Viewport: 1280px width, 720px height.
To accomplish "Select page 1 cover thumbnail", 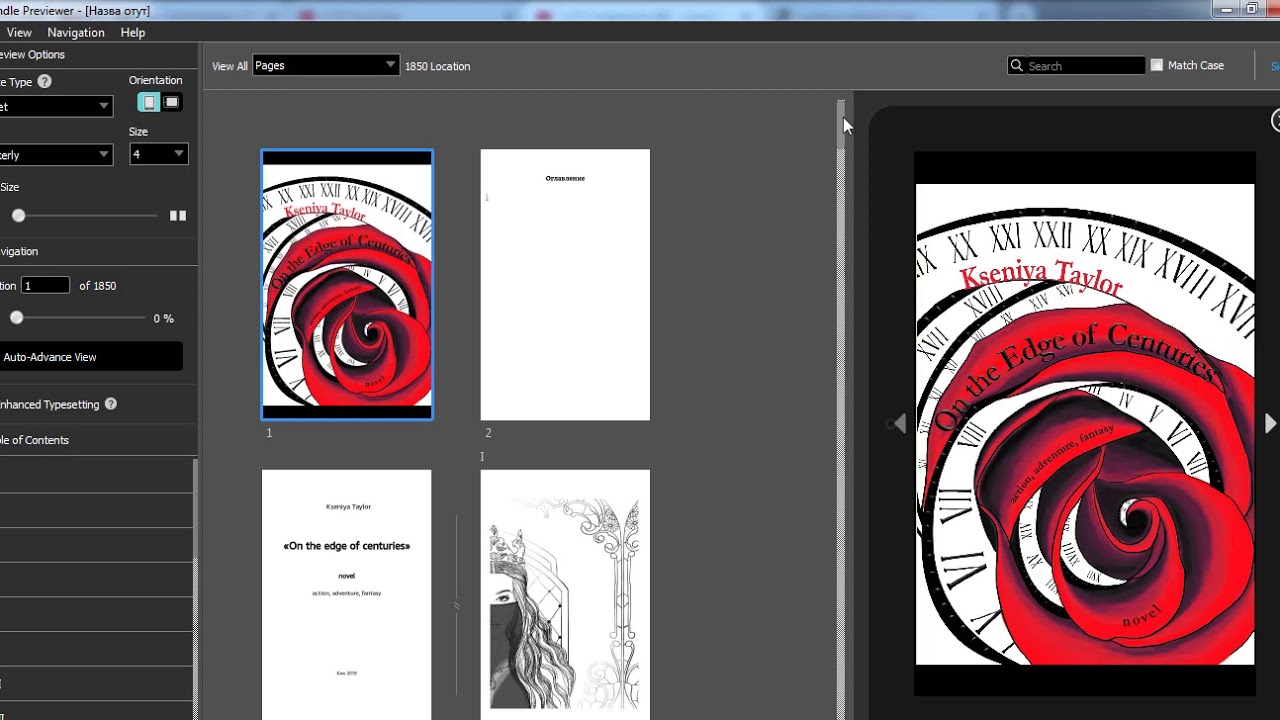I will pos(347,285).
